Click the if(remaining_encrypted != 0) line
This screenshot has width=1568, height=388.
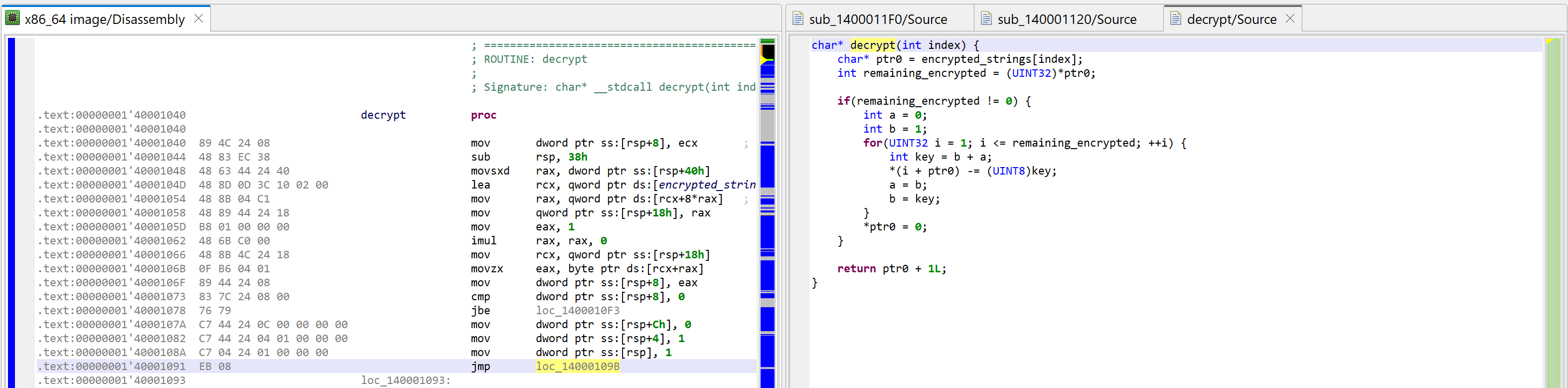(934, 101)
